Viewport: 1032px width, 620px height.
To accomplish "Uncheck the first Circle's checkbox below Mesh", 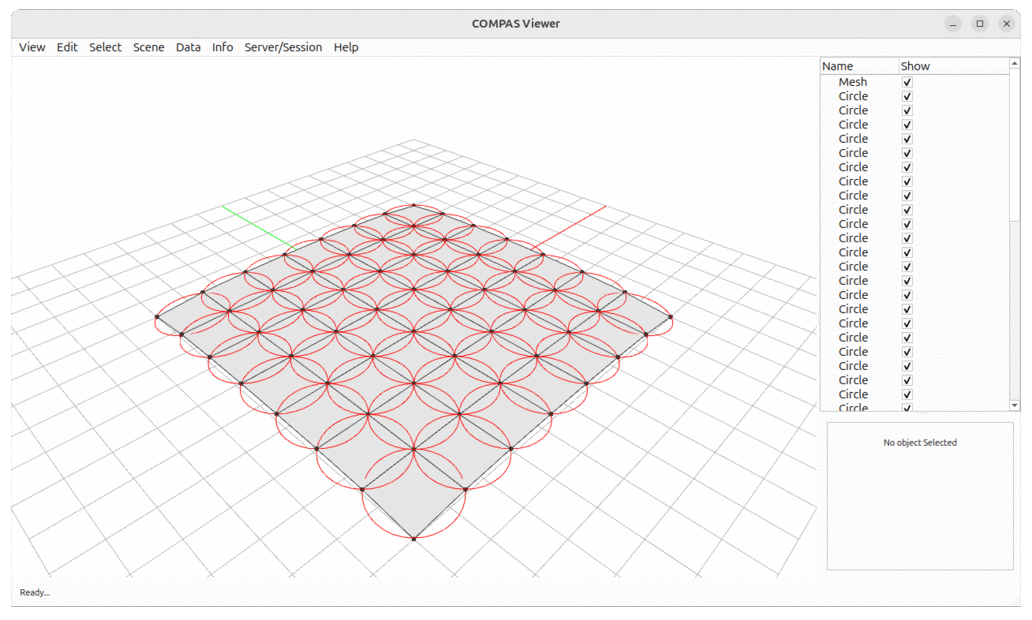I will [x=907, y=96].
